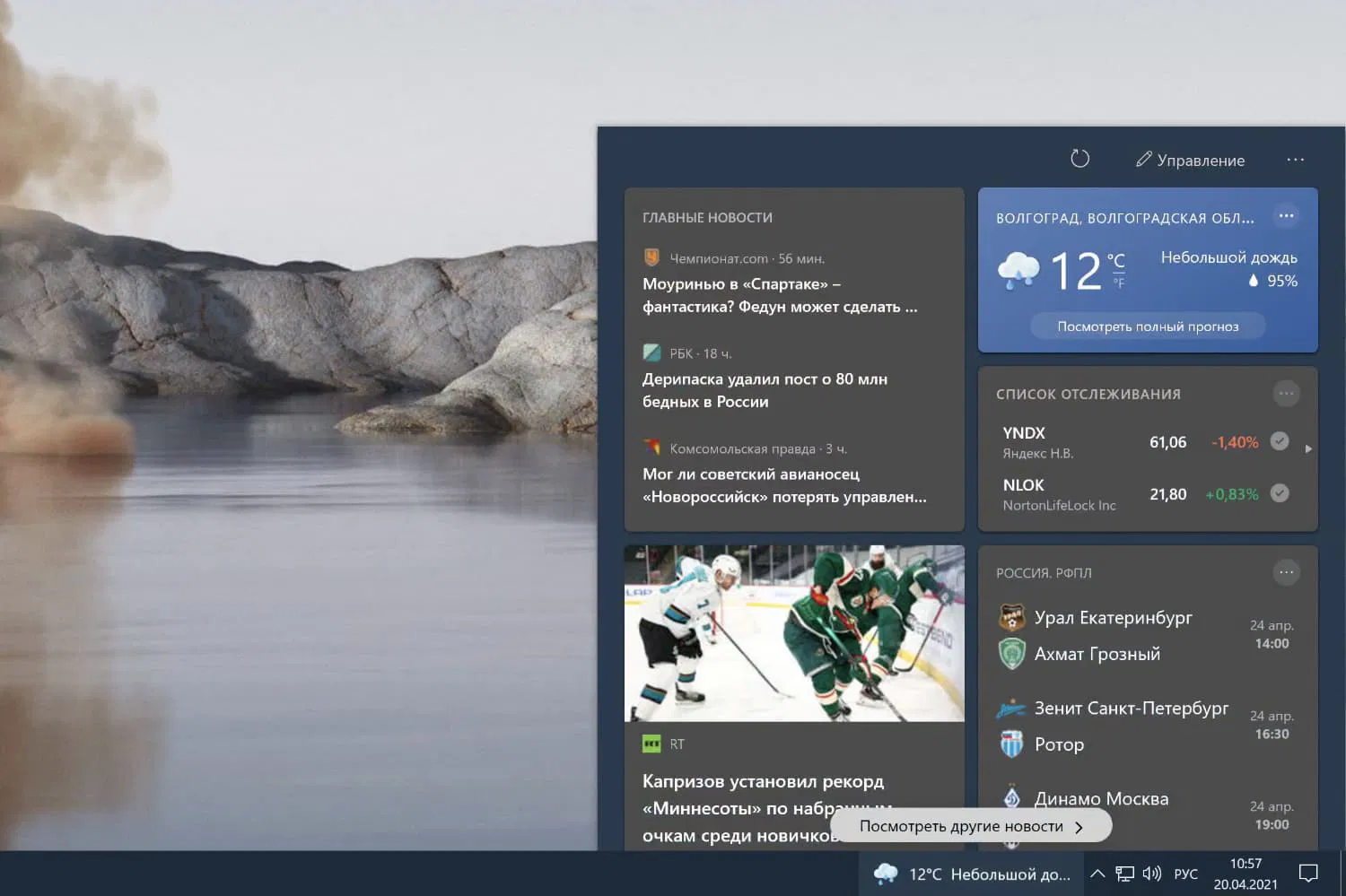1346x896 pixels.
Task: Open the NLOK NortonLifeLock stock row
Action: (1146, 494)
